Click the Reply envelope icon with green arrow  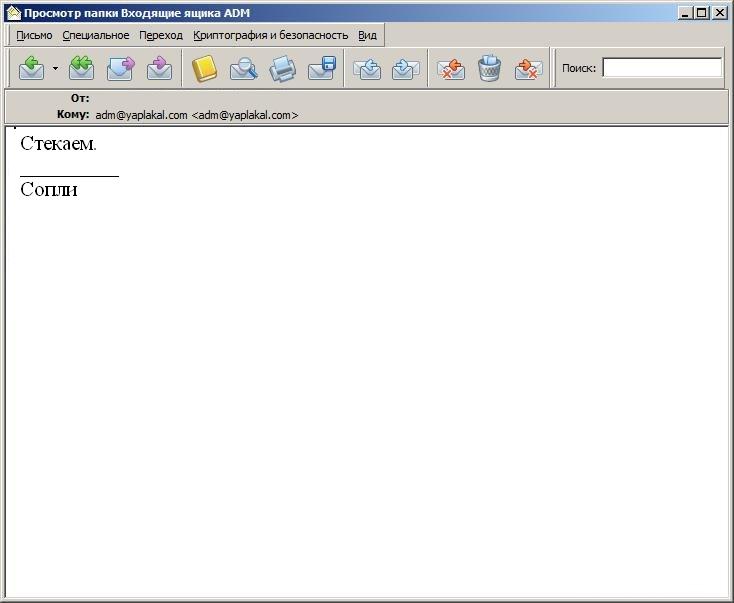[32, 68]
